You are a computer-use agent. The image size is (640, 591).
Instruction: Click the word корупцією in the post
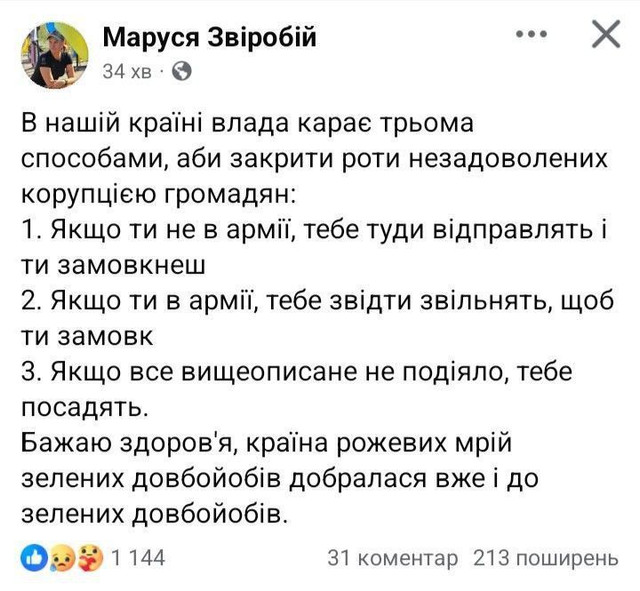[88, 194]
